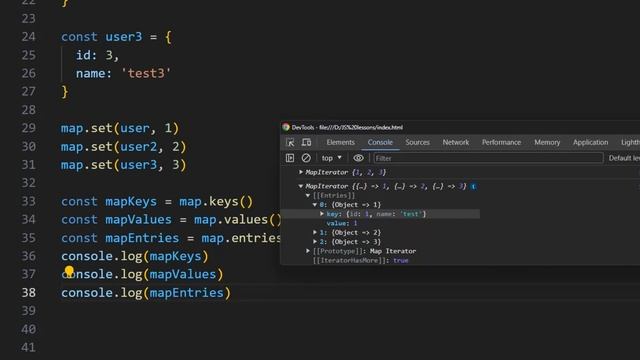This screenshot has height=360, width=640.
Task: Click the 'test3' string on line 26
Action: click(x=146, y=73)
